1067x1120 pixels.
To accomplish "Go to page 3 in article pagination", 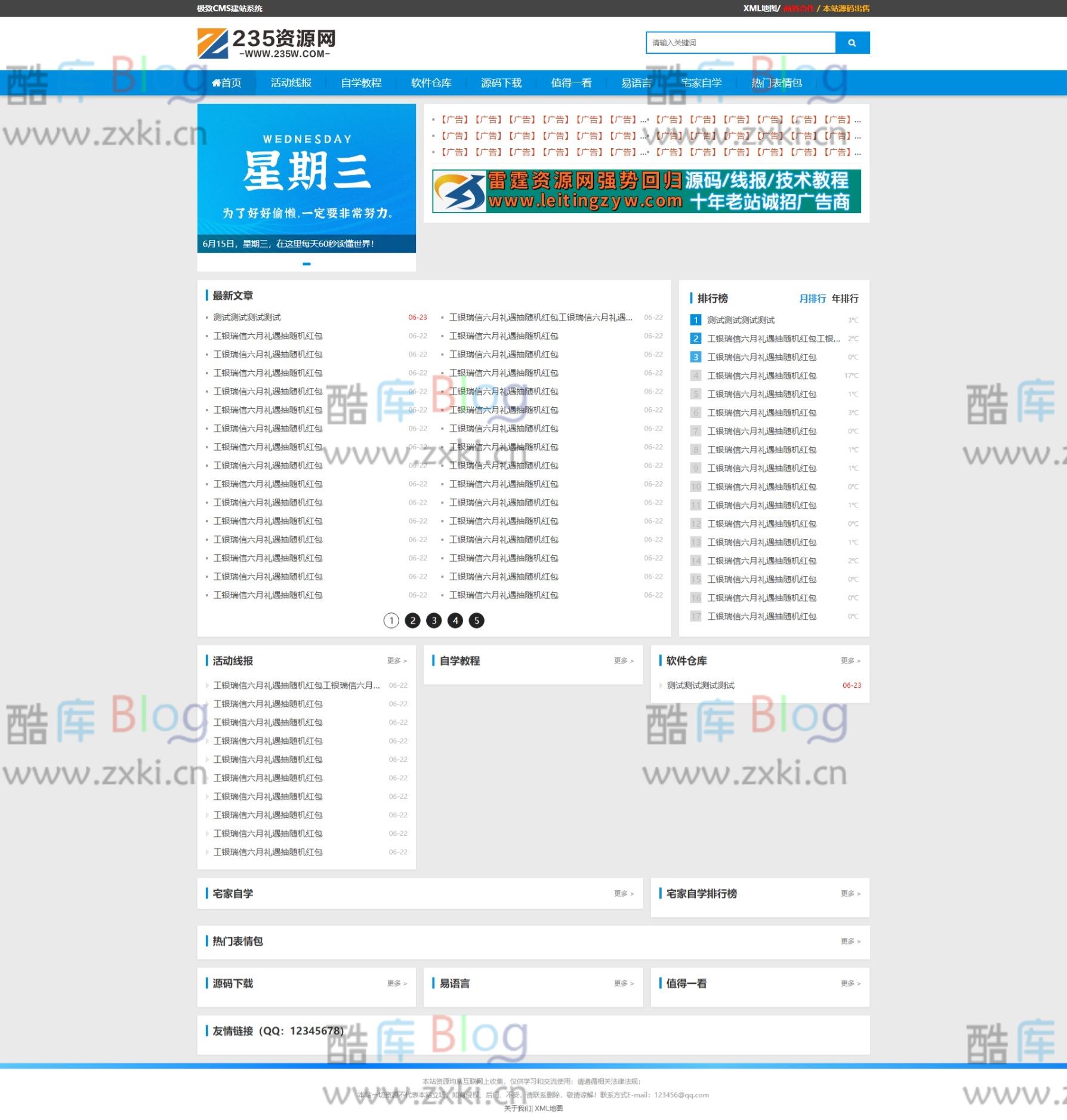I will pyautogui.click(x=433, y=620).
